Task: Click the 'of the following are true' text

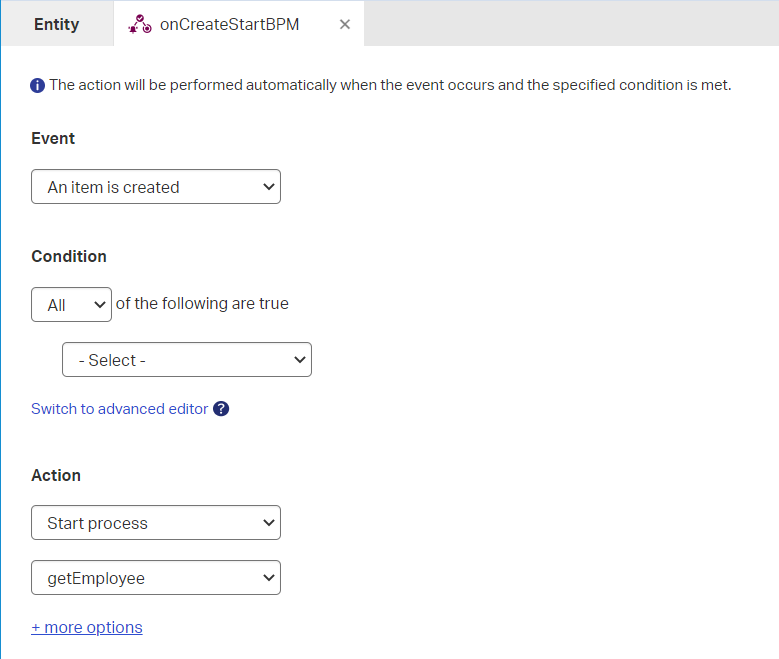Action: point(202,304)
